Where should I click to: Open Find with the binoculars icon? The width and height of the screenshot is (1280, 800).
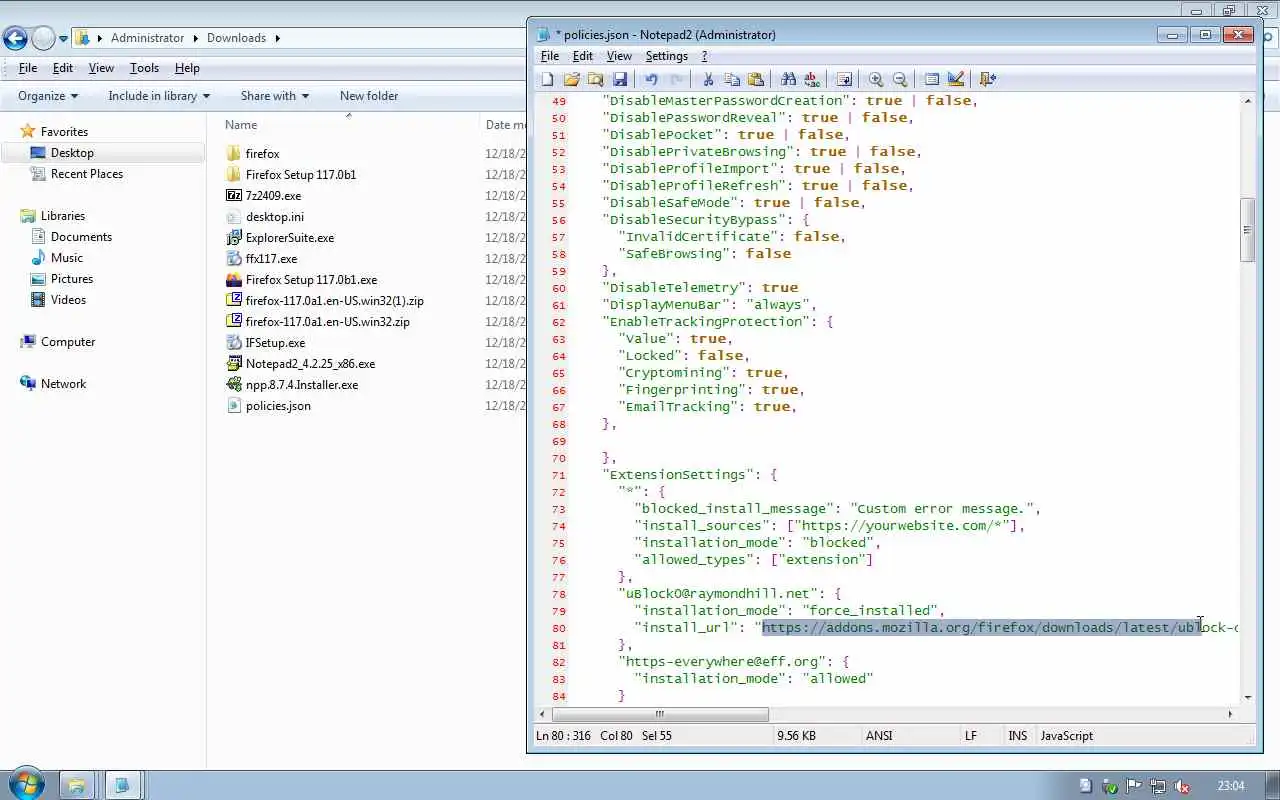pyautogui.click(x=788, y=79)
